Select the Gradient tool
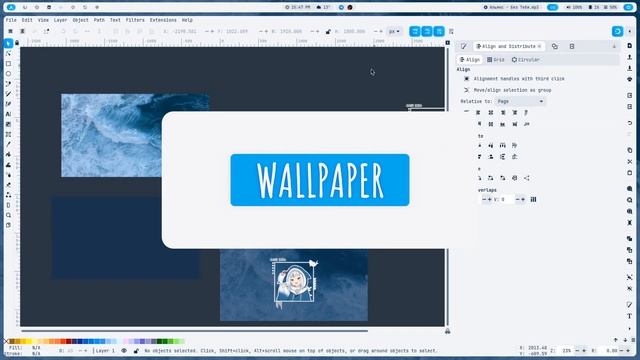Screen dimensions: 640x360 (8, 124)
